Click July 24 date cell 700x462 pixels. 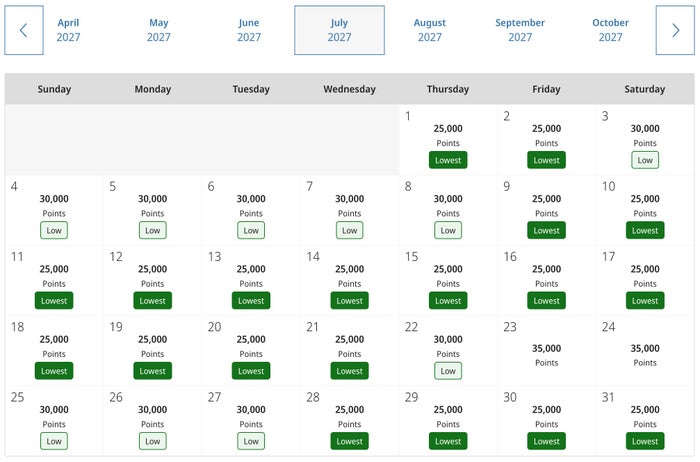click(x=645, y=351)
